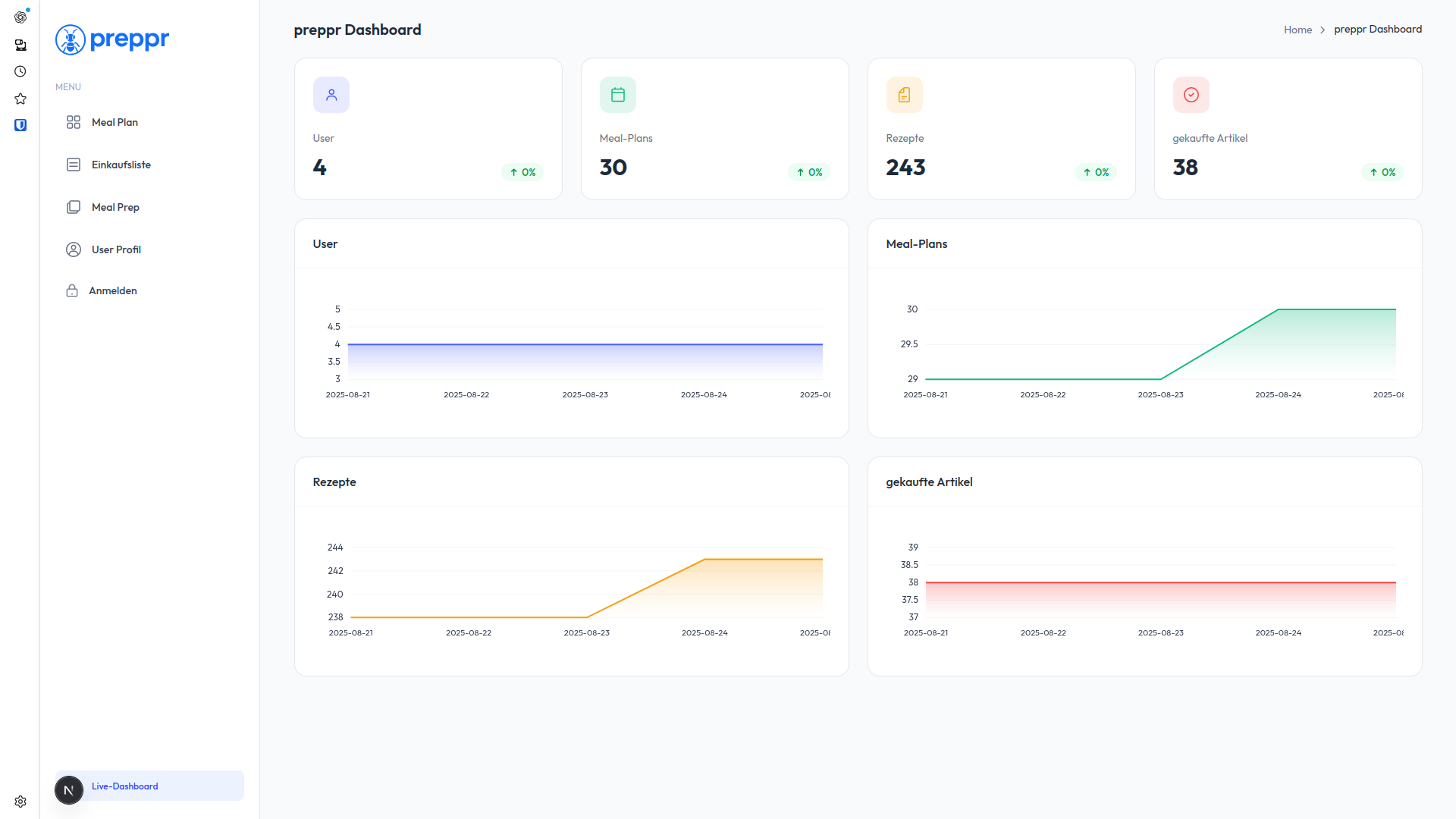Click the breadcrumb chevron arrow
This screenshot has height=819, width=1456.
1323,30
